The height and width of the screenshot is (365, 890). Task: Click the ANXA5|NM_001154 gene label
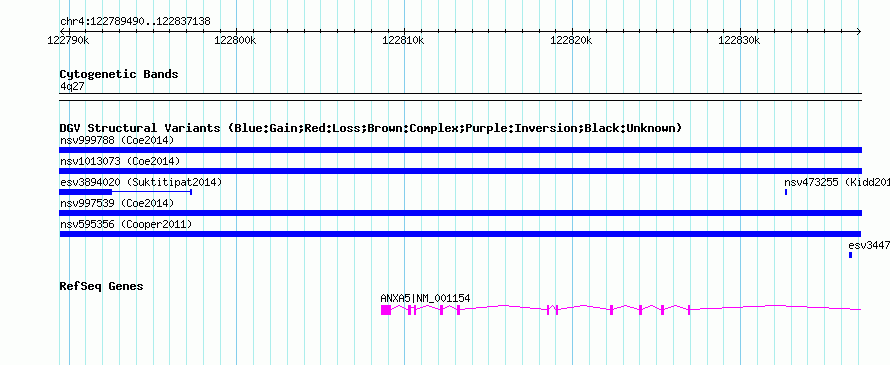pyautogui.click(x=425, y=298)
